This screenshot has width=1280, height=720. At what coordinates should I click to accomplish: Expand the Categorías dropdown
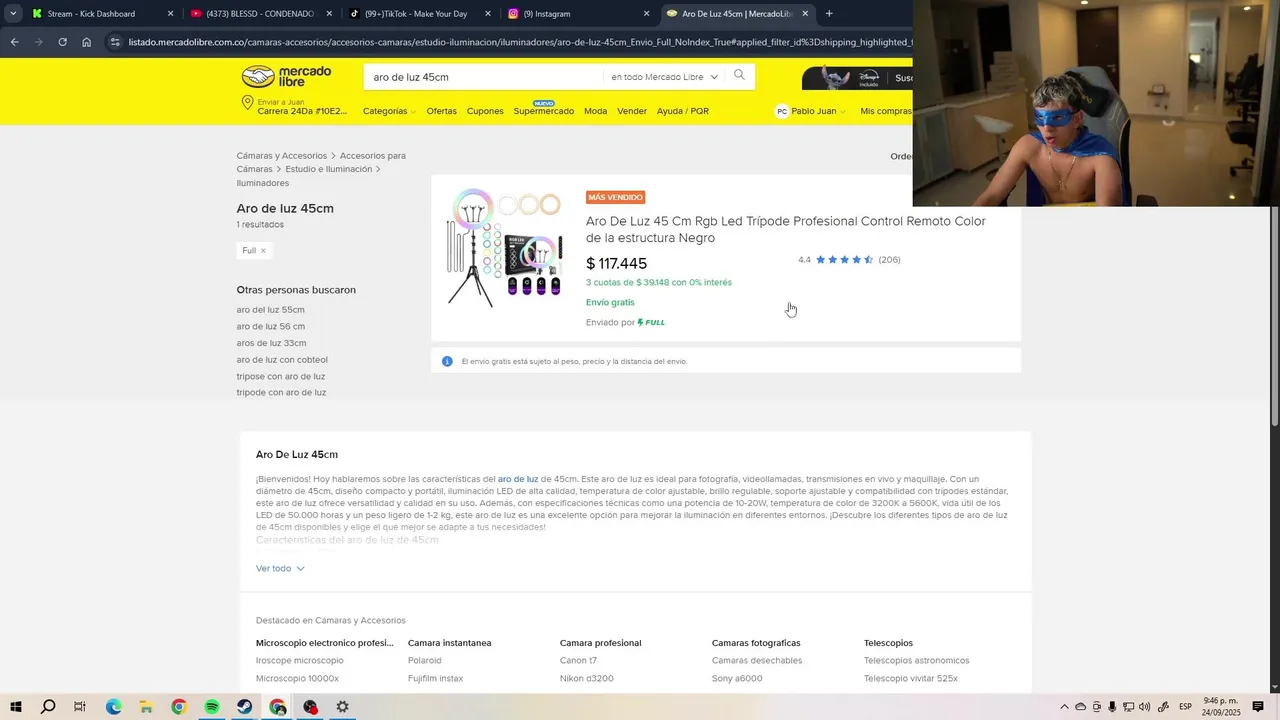(389, 111)
